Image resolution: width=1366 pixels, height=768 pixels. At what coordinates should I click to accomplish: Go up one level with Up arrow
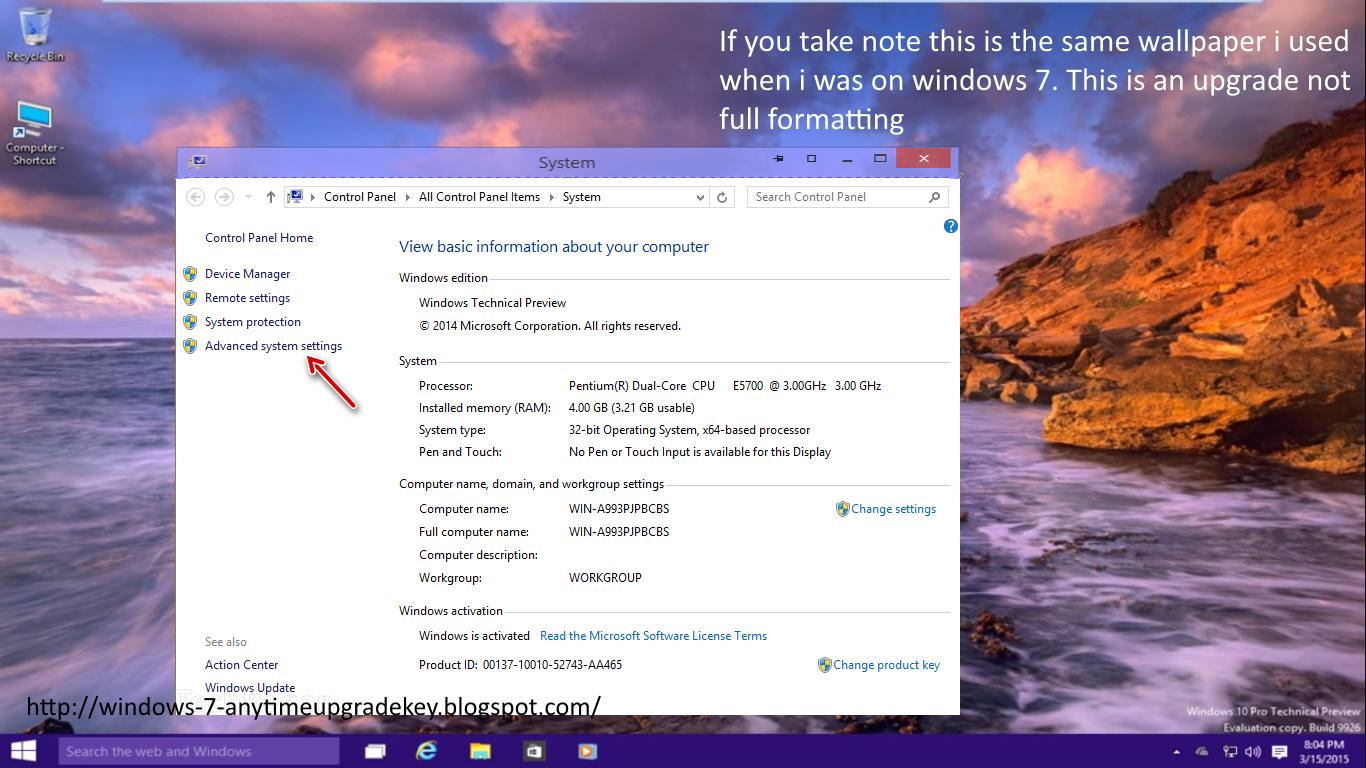pyautogui.click(x=271, y=197)
